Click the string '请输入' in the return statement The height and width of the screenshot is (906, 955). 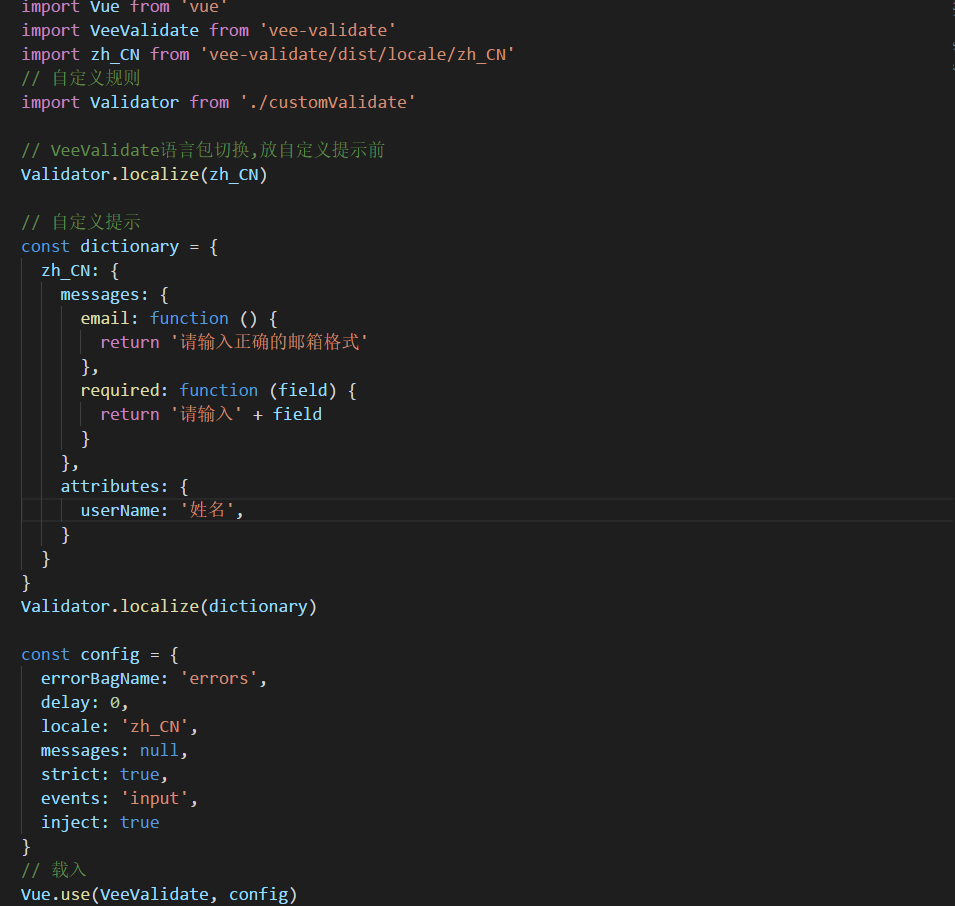point(206,414)
